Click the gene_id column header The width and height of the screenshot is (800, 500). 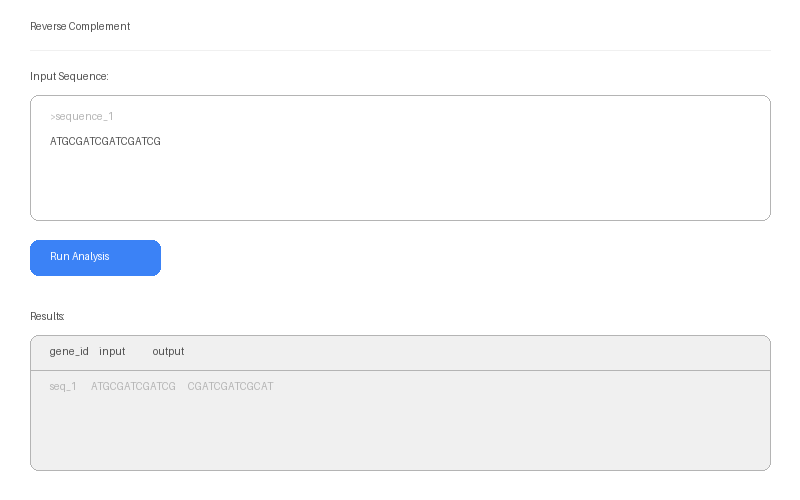point(69,352)
